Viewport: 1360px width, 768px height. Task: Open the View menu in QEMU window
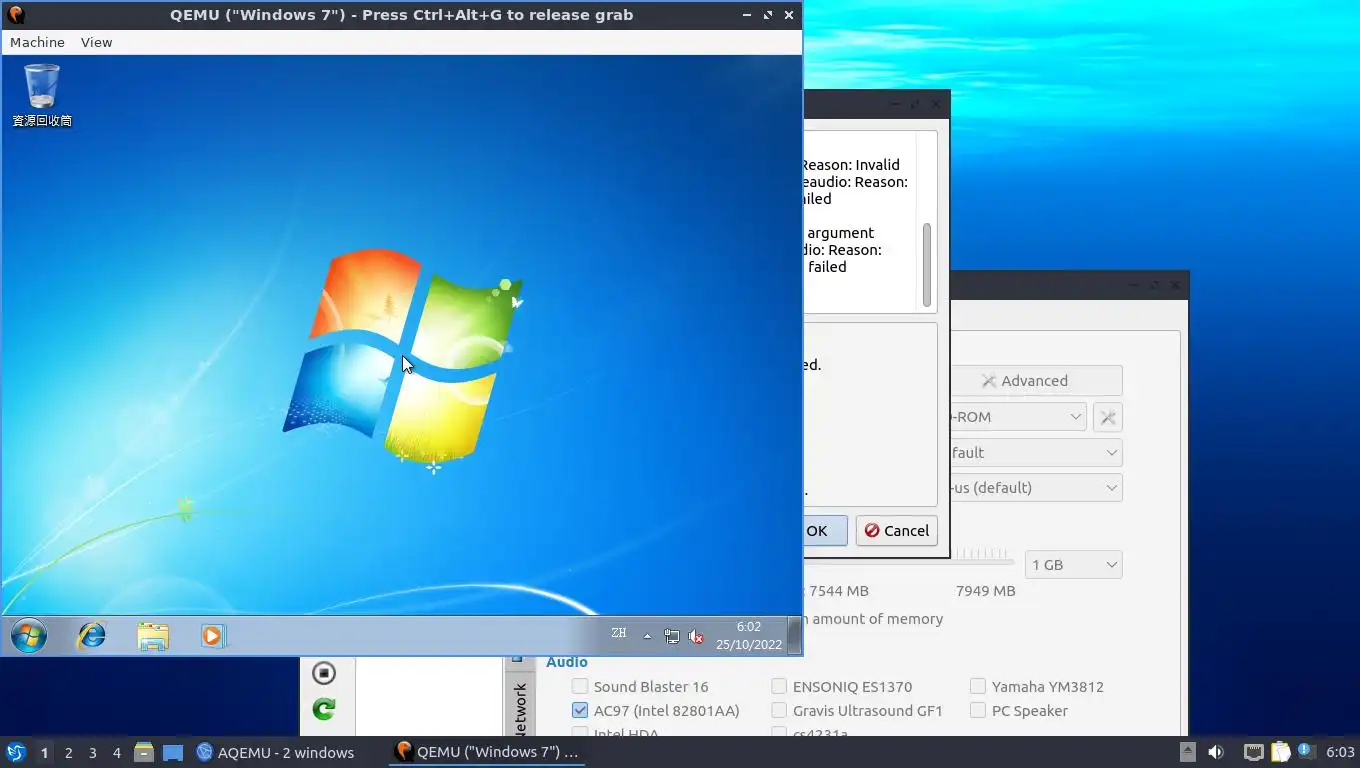[97, 42]
